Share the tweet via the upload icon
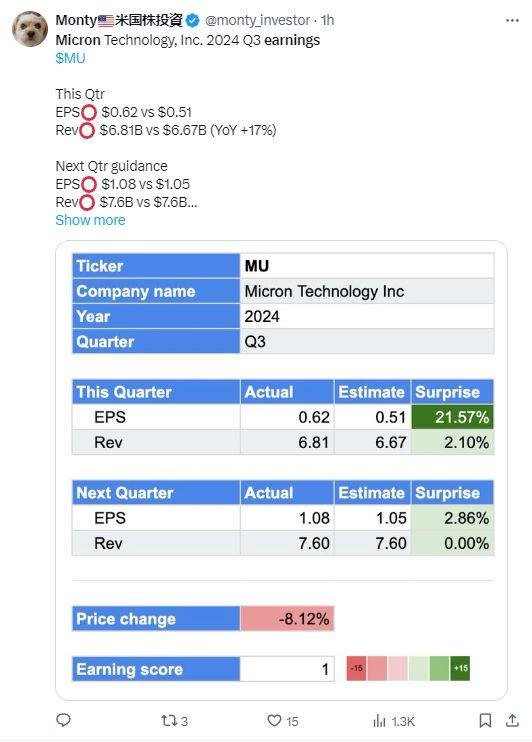 [x=512, y=720]
